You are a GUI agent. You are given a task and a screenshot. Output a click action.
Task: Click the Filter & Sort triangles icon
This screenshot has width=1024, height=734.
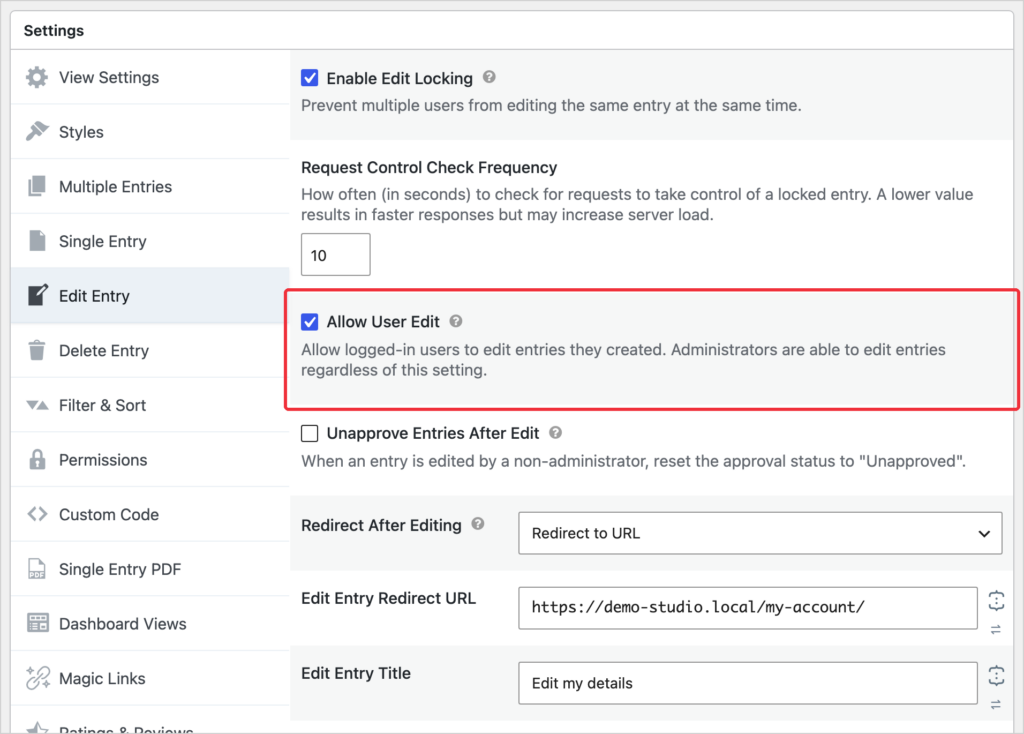click(37, 405)
